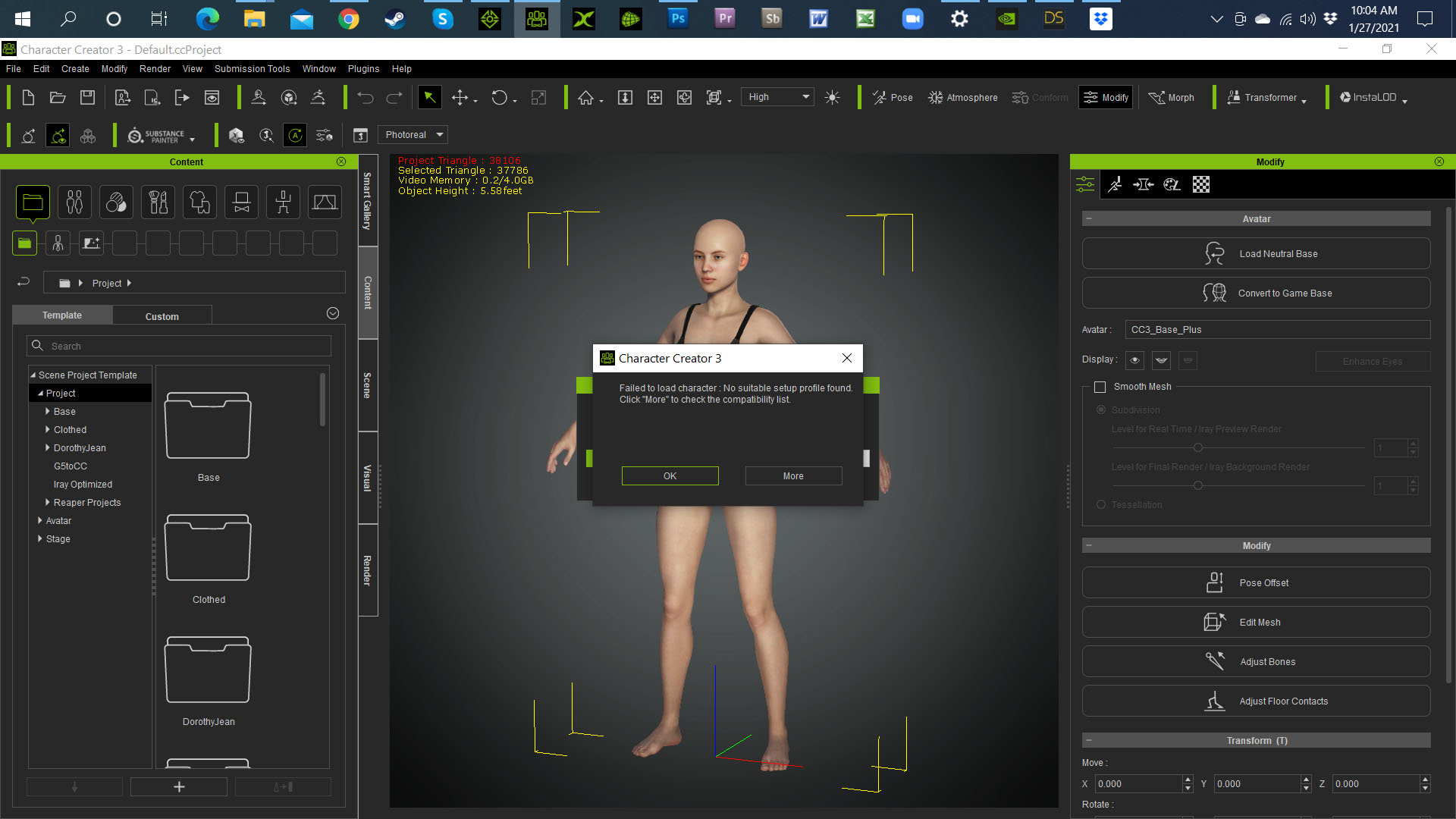Click the Save Project disk icon
This screenshot has height=819, width=1456.
(x=87, y=98)
